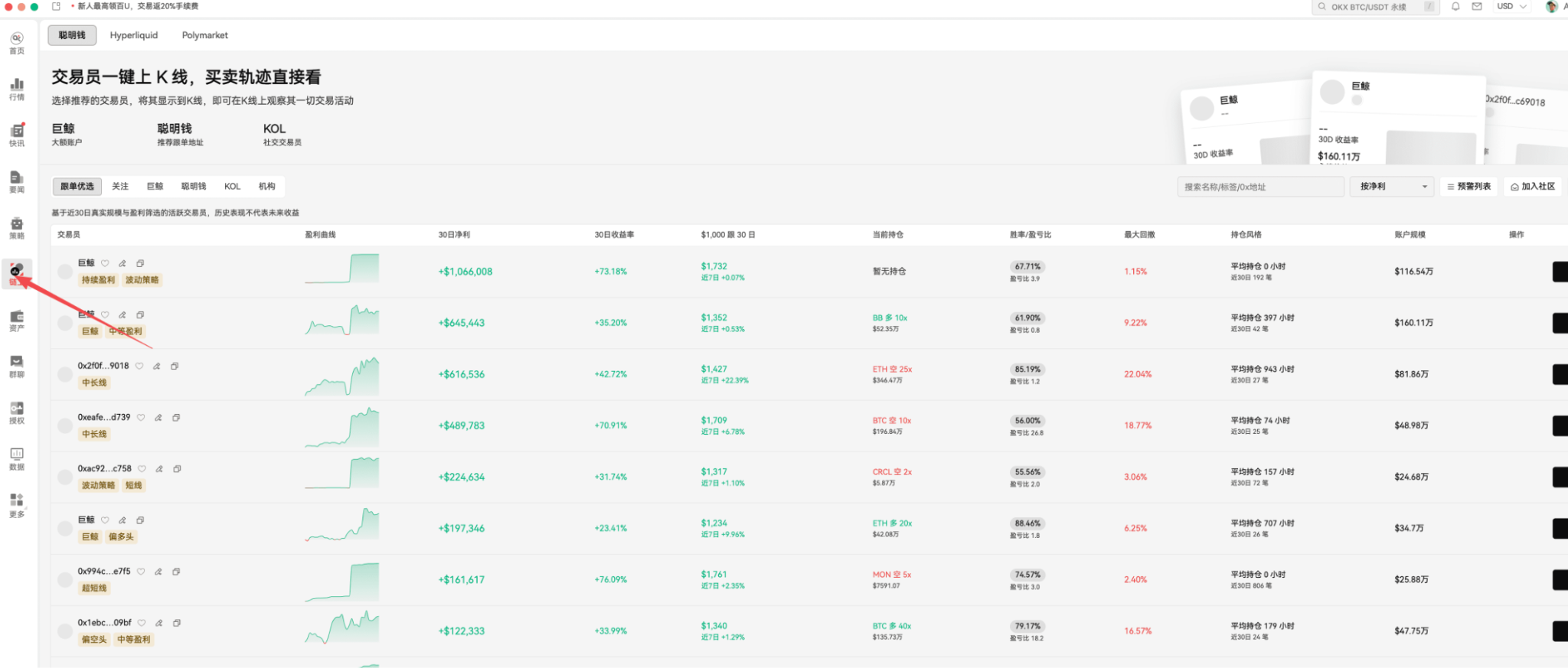The height and width of the screenshot is (668, 1568).
Task: Favorite the 巨鲸 trader with +$645,443 profit
Action: pyautogui.click(x=105, y=314)
